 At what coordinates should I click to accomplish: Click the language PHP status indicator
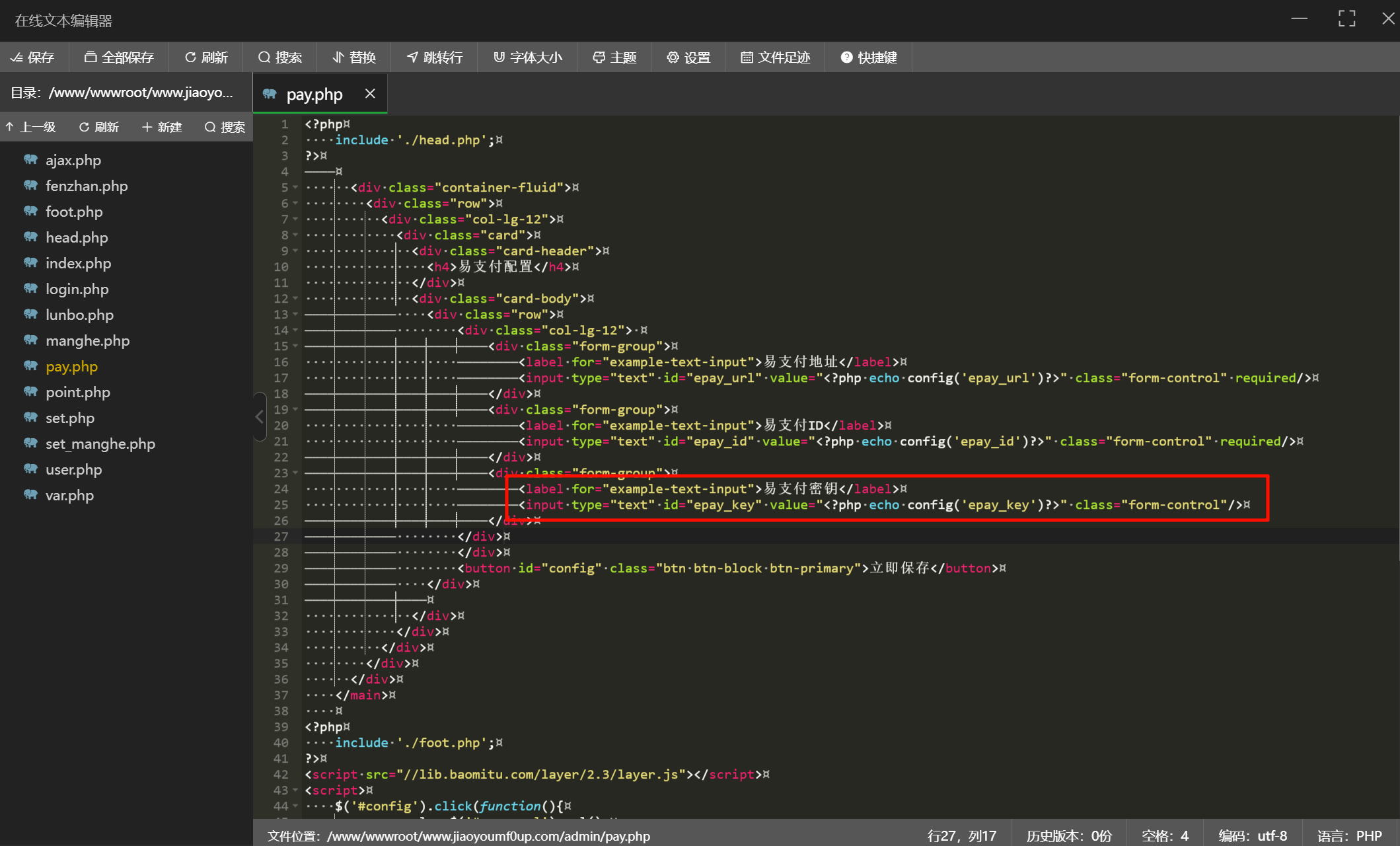1348,835
